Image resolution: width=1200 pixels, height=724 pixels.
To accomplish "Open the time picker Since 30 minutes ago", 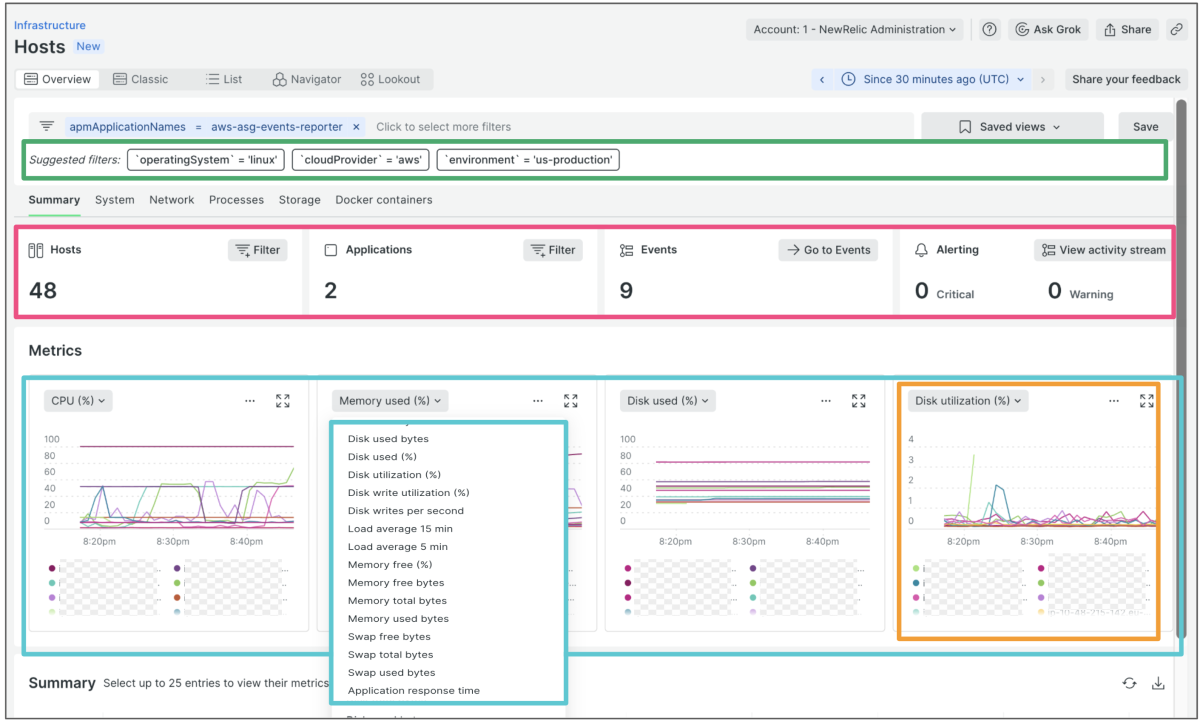I will click(x=933, y=80).
